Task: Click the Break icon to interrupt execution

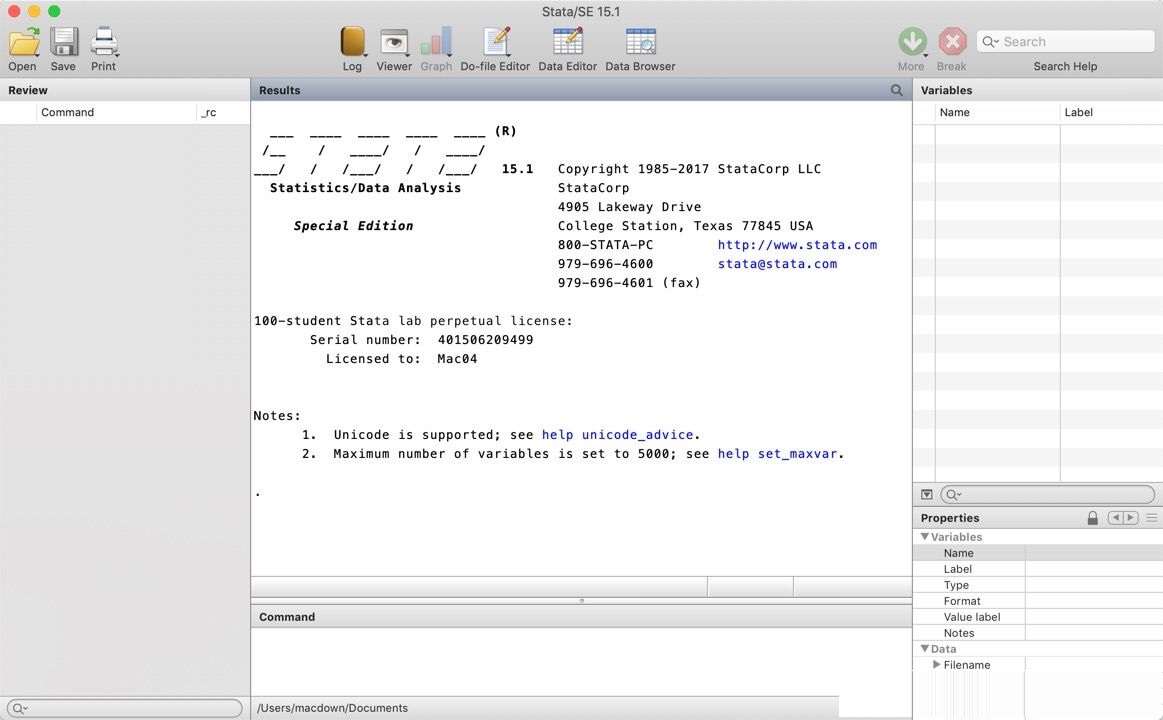Action: point(950,41)
